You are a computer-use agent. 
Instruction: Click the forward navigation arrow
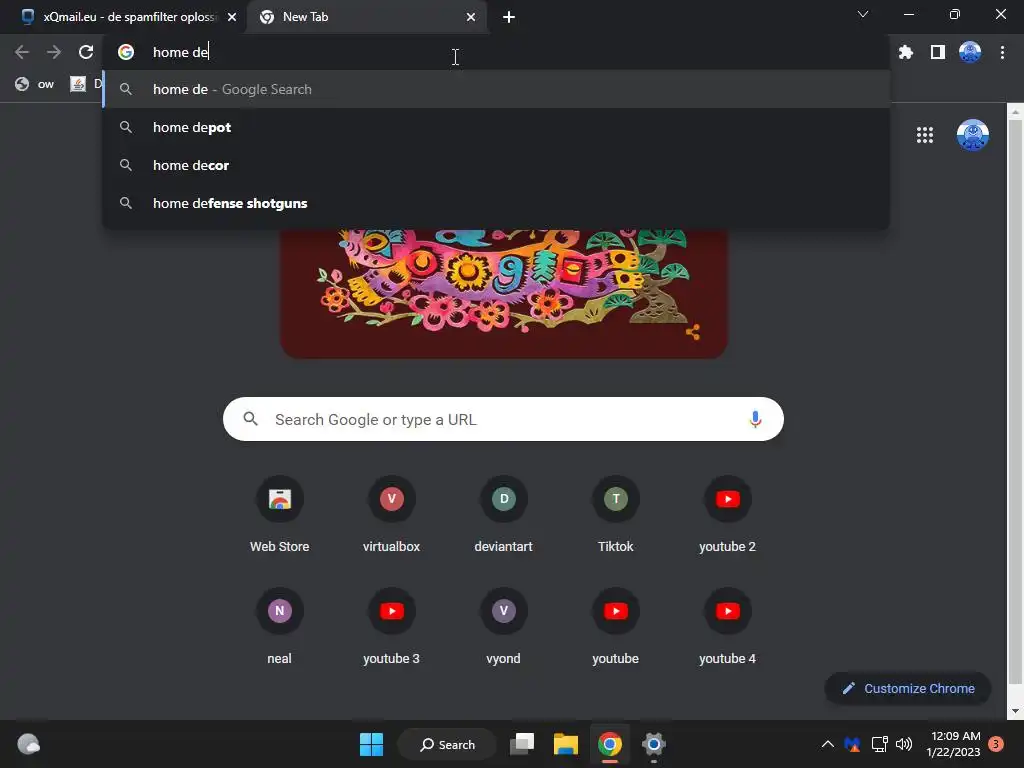pos(54,52)
